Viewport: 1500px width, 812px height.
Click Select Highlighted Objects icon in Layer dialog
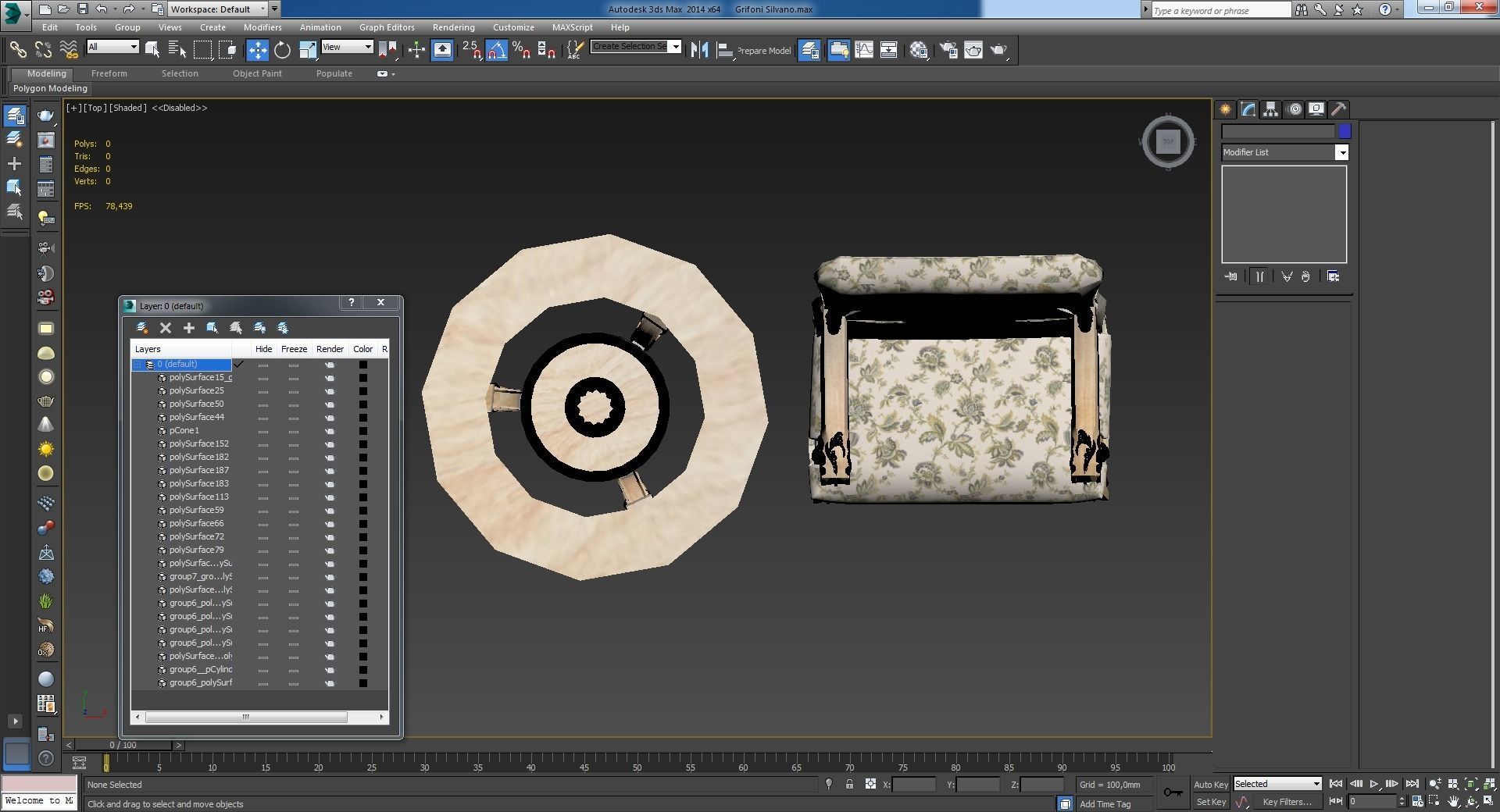(212, 328)
